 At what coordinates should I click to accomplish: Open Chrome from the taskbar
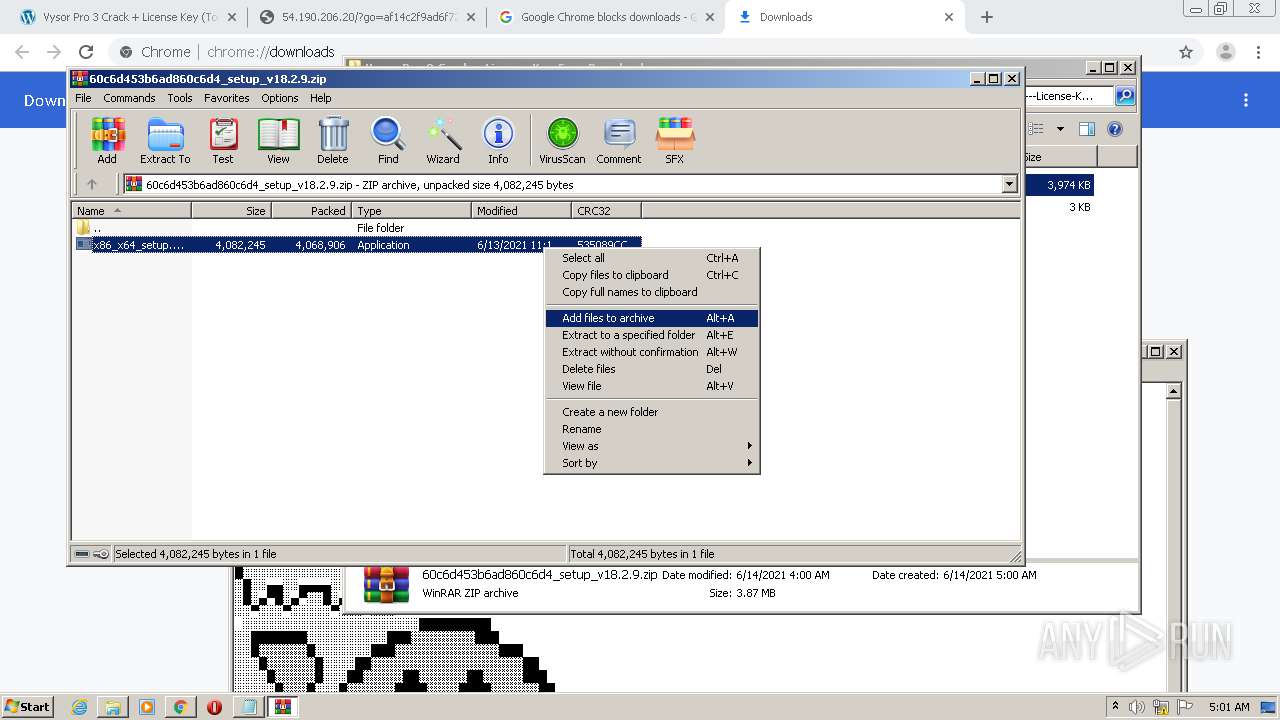tap(180, 707)
